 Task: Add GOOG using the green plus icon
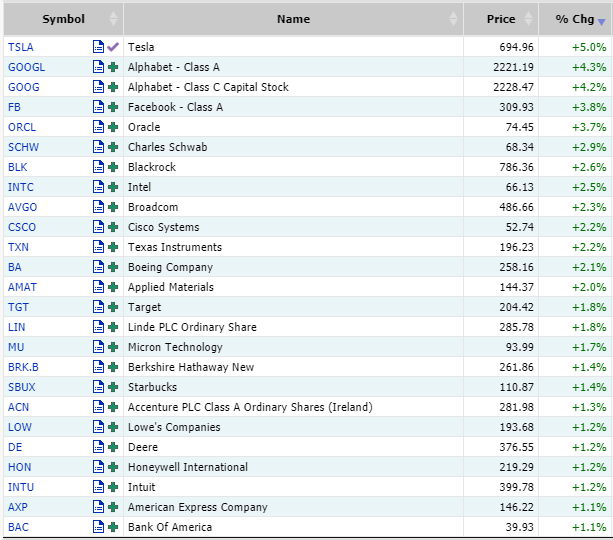(113, 87)
